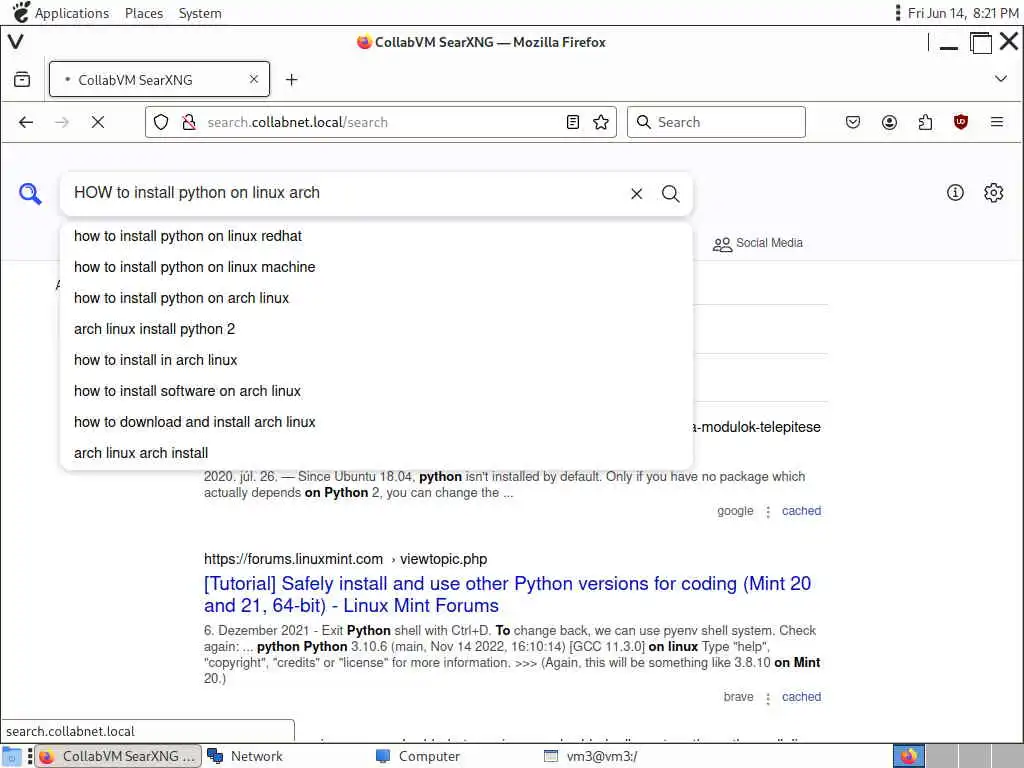This screenshot has width=1024, height=768.
Task: Close the CollabVM SearXNG tab
Action: 254,79
